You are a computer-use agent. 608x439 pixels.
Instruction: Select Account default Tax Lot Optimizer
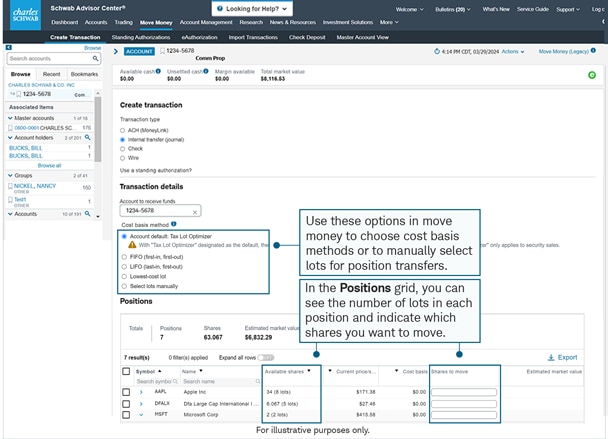point(124,236)
